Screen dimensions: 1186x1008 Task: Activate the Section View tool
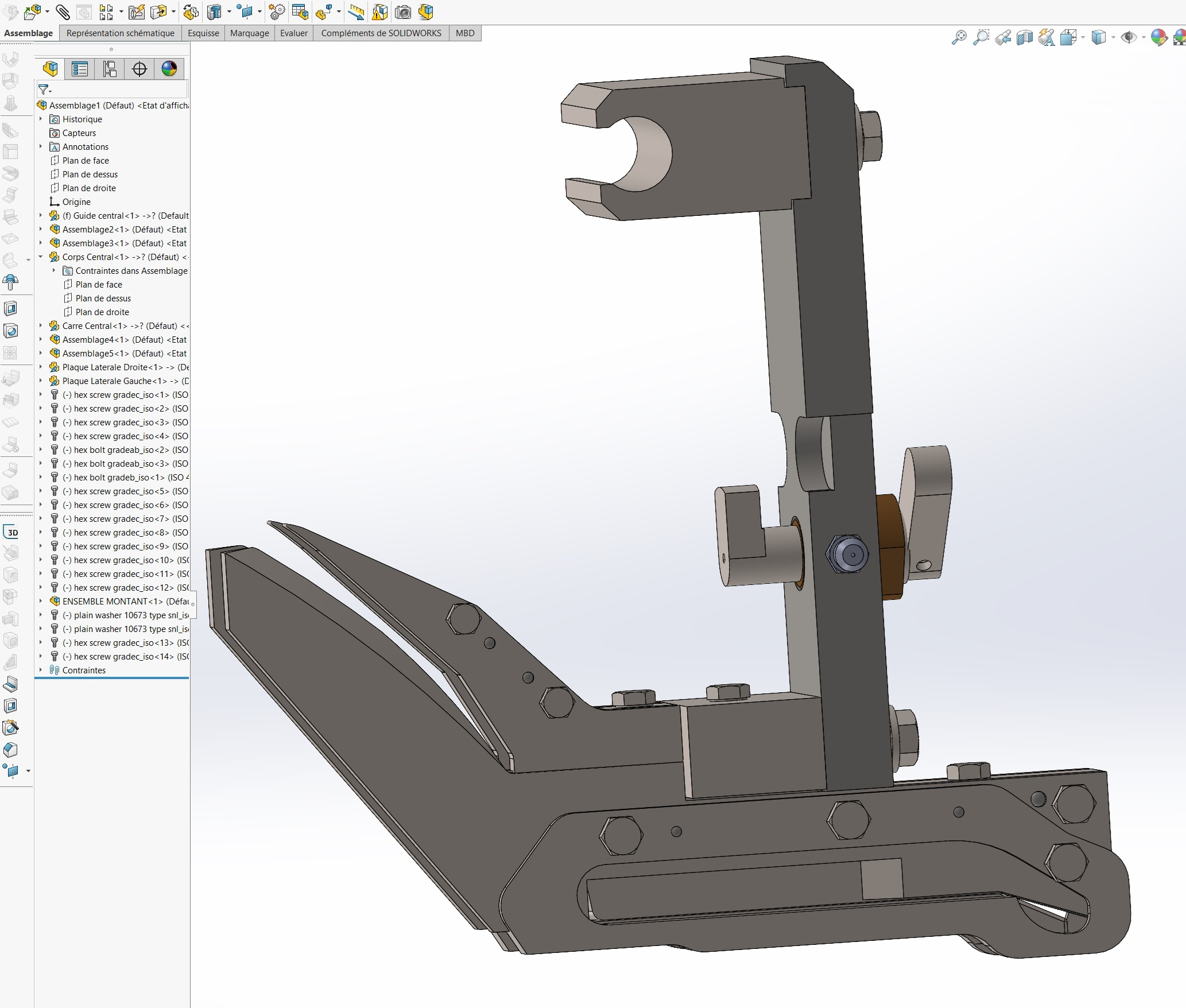(x=1024, y=38)
